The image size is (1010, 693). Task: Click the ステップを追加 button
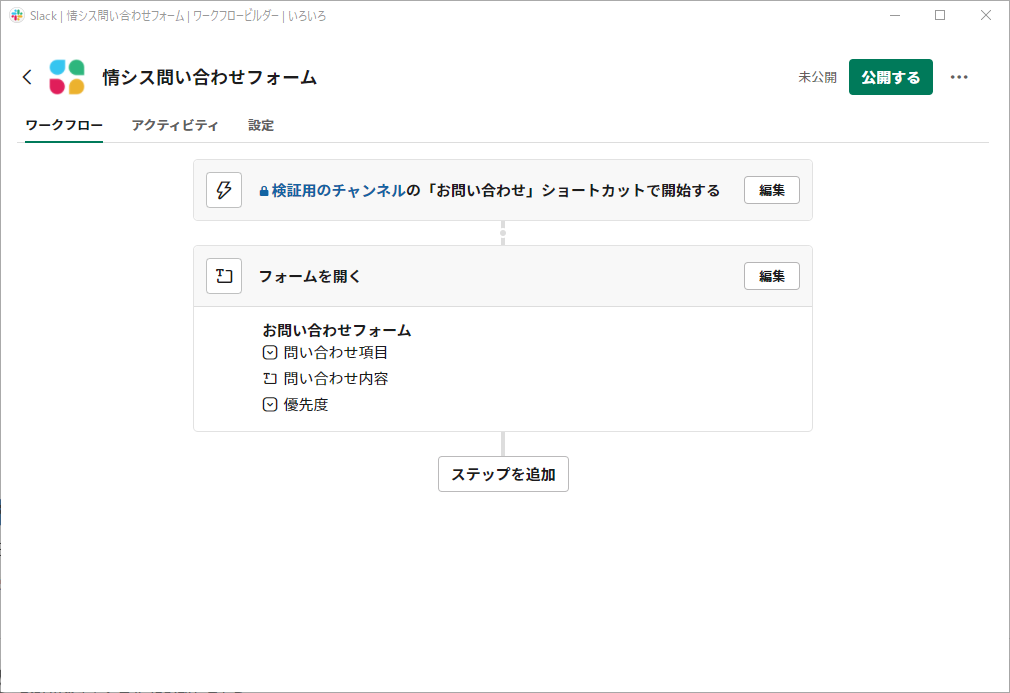tap(503, 474)
